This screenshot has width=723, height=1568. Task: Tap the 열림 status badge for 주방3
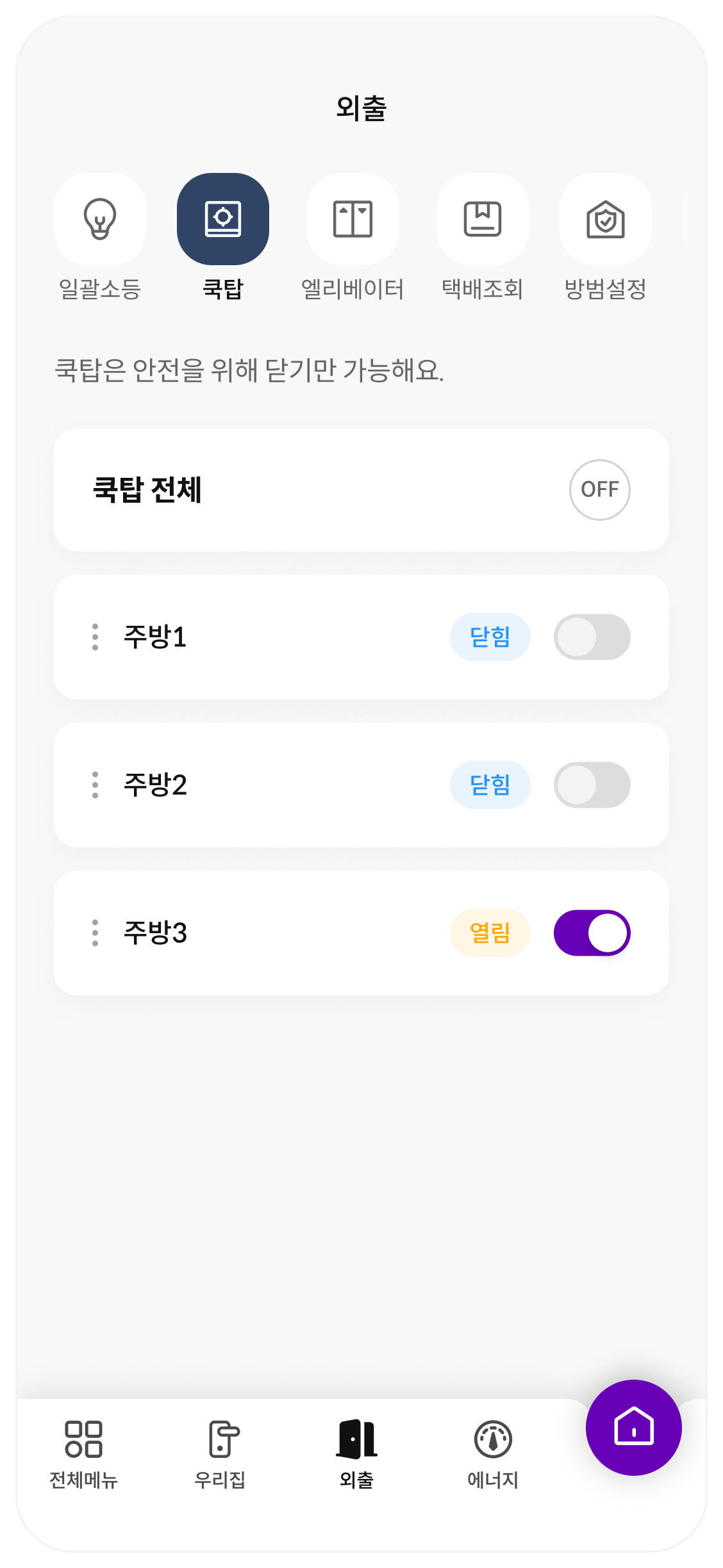(x=490, y=933)
